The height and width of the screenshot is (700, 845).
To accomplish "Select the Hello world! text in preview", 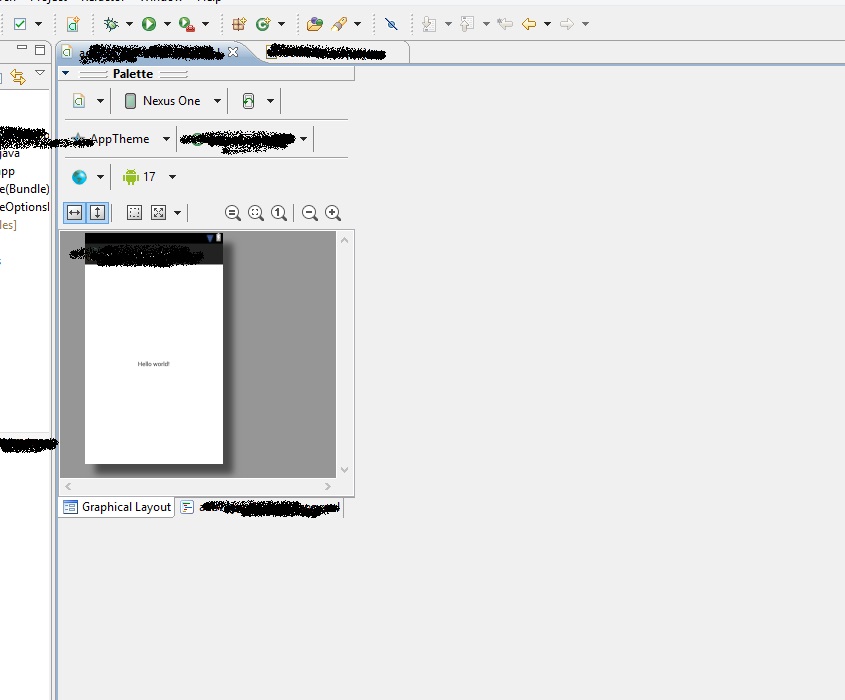I will [153, 364].
